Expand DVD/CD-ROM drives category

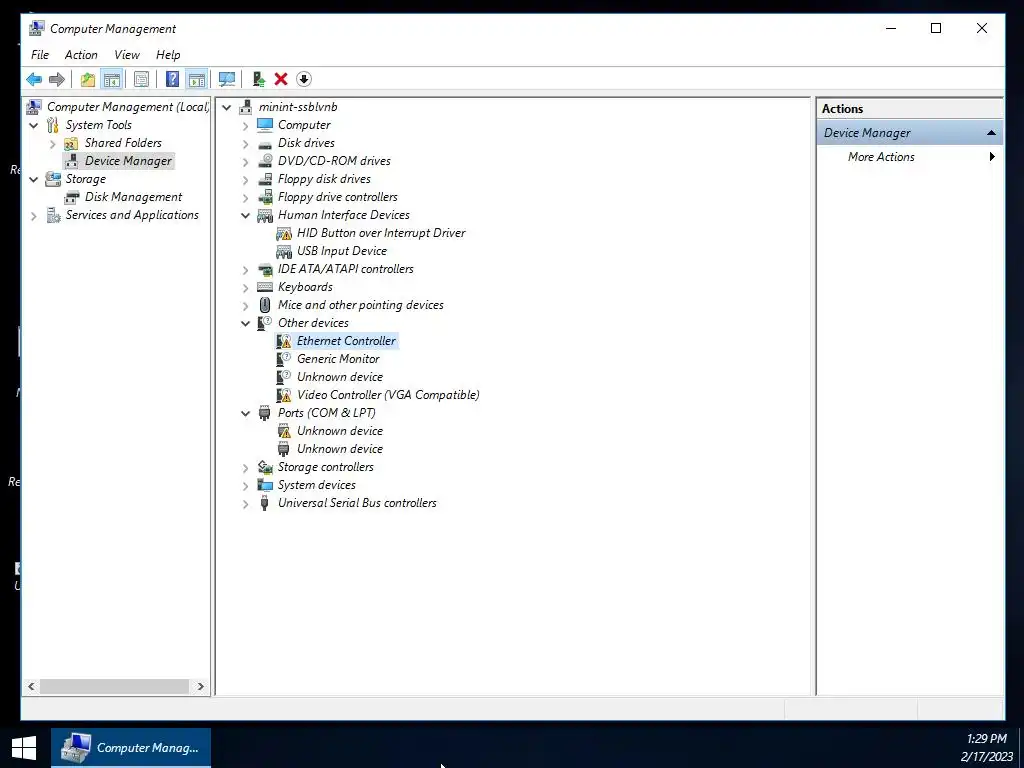pyautogui.click(x=246, y=161)
